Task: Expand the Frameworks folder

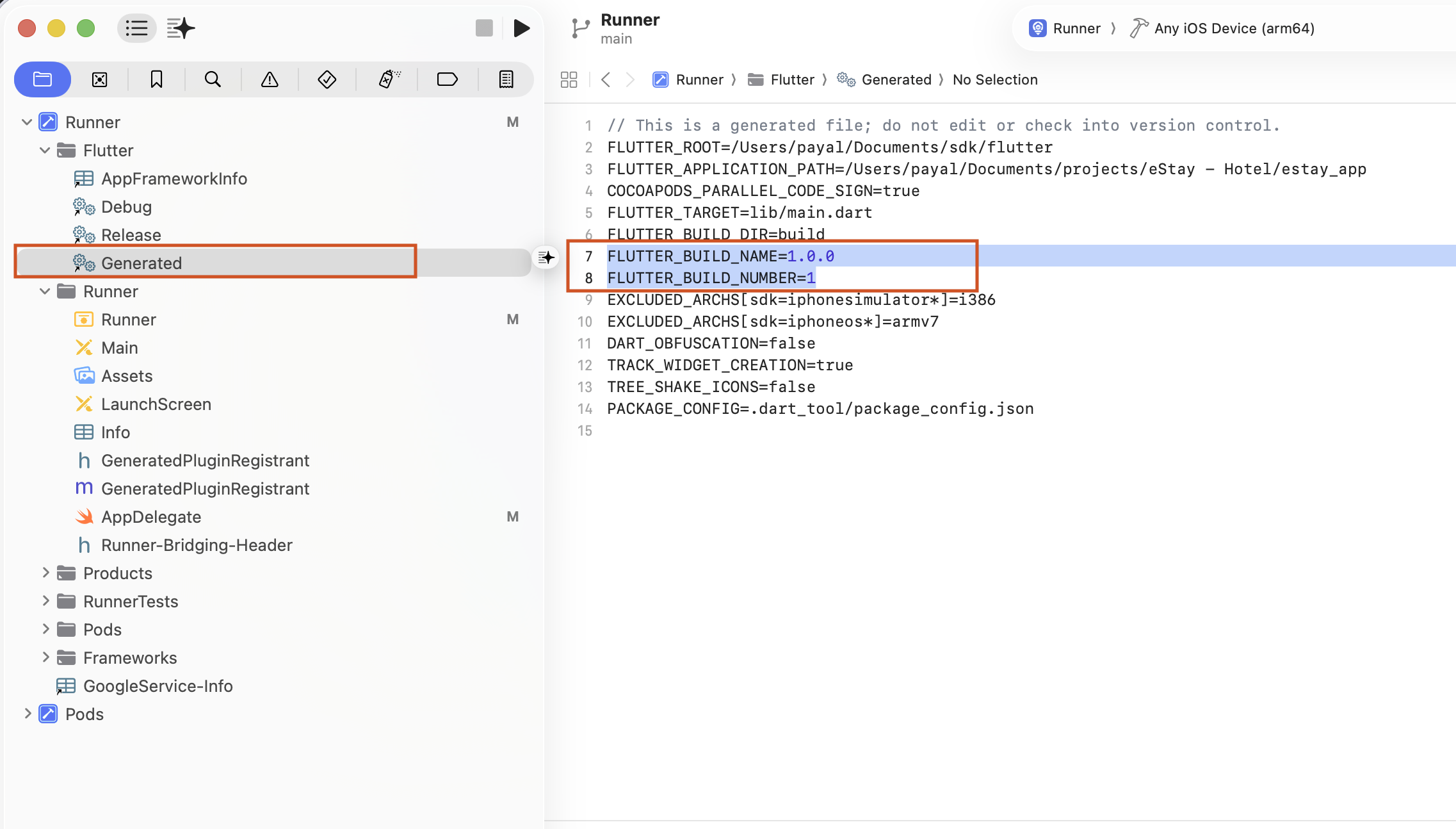Action: point(45,657)
